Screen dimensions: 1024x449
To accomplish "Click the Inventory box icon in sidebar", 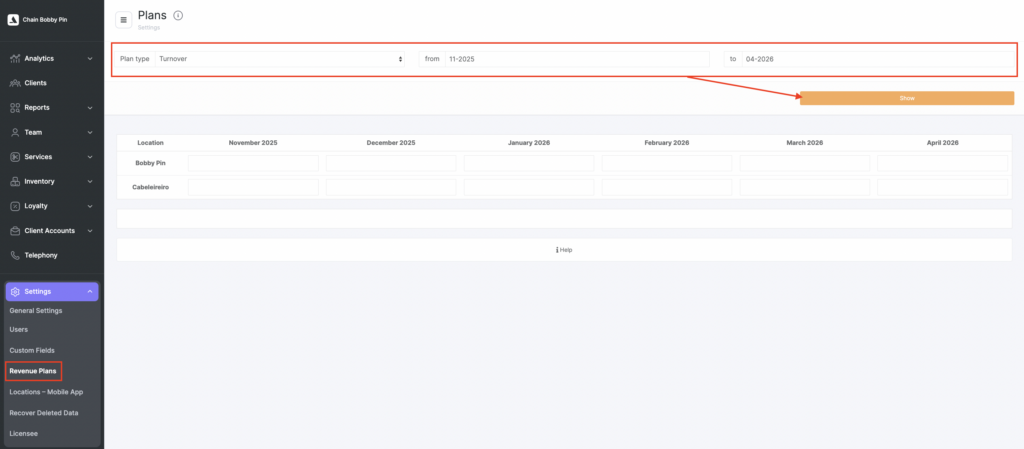I will [15, 181].
